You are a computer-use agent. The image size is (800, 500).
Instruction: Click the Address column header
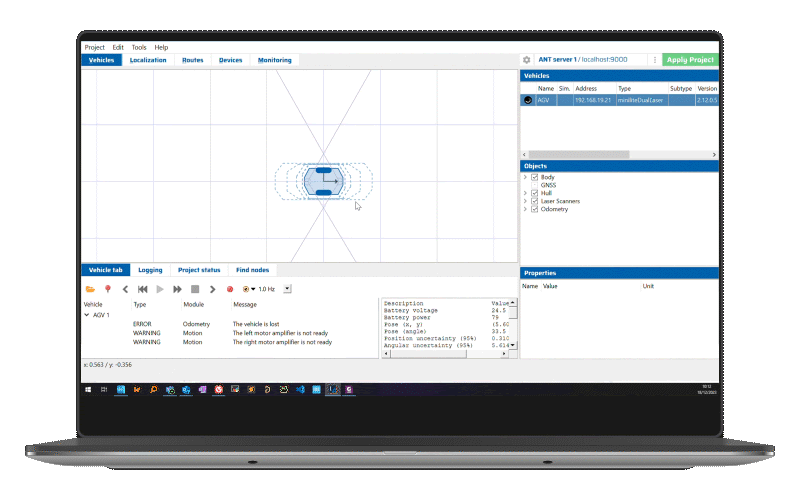pyautogui.click(x=595, y=89)
